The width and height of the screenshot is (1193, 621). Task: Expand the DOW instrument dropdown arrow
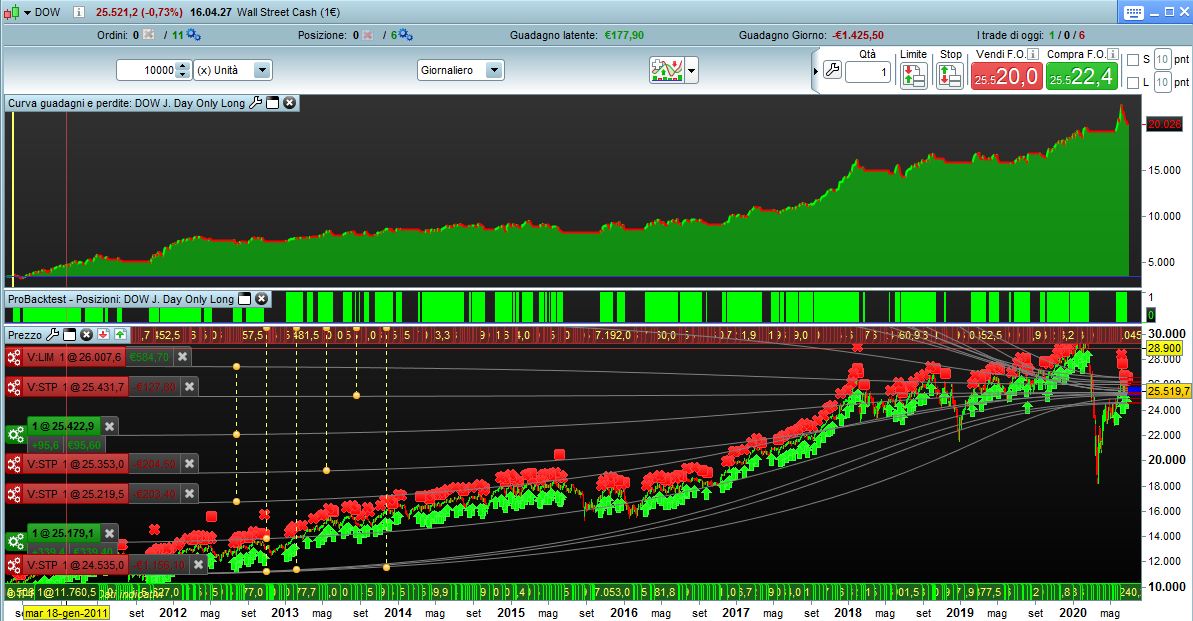click(27, 13)
